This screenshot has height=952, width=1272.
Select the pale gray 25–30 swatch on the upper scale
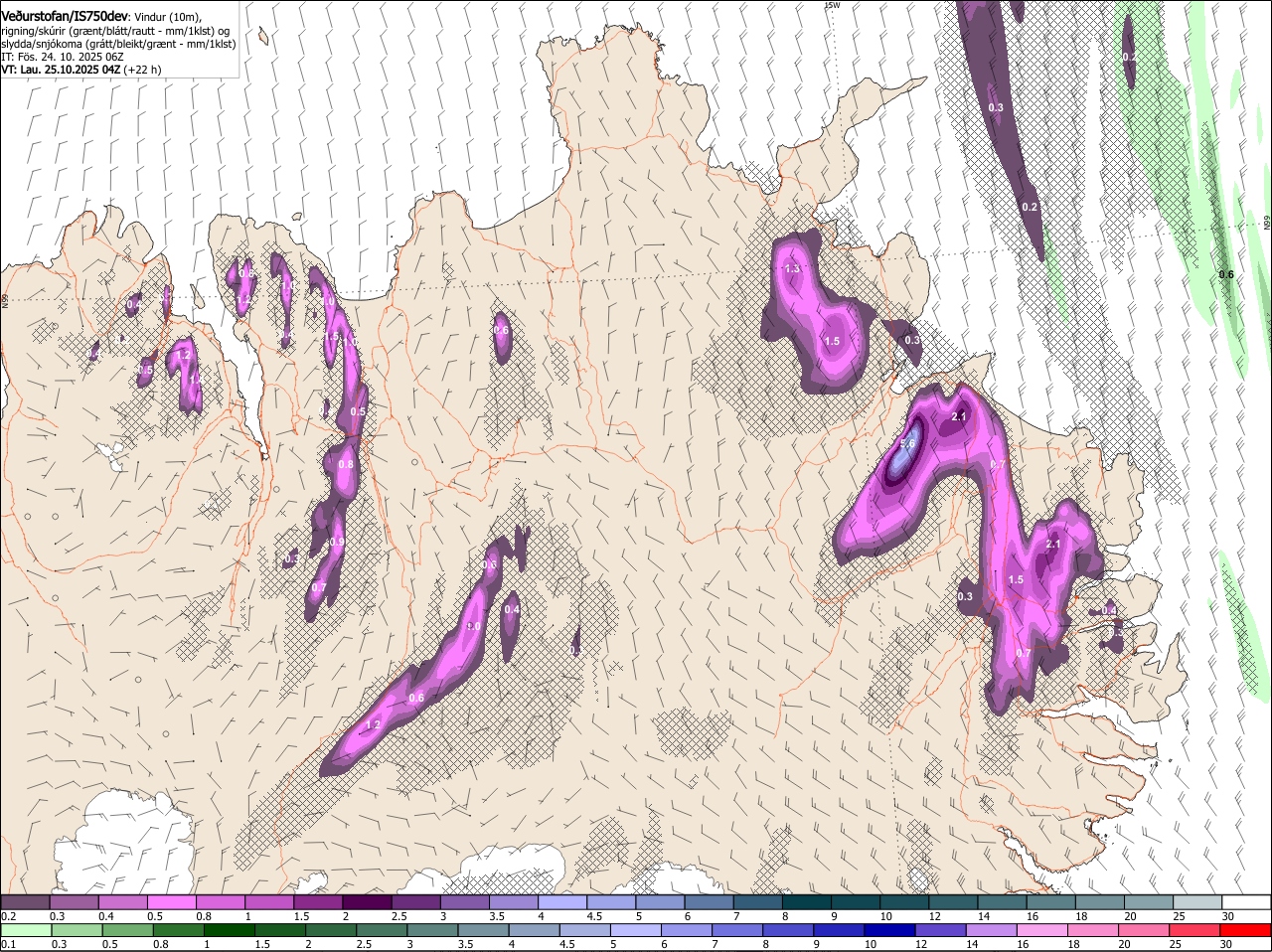(x=1198, y=902)
